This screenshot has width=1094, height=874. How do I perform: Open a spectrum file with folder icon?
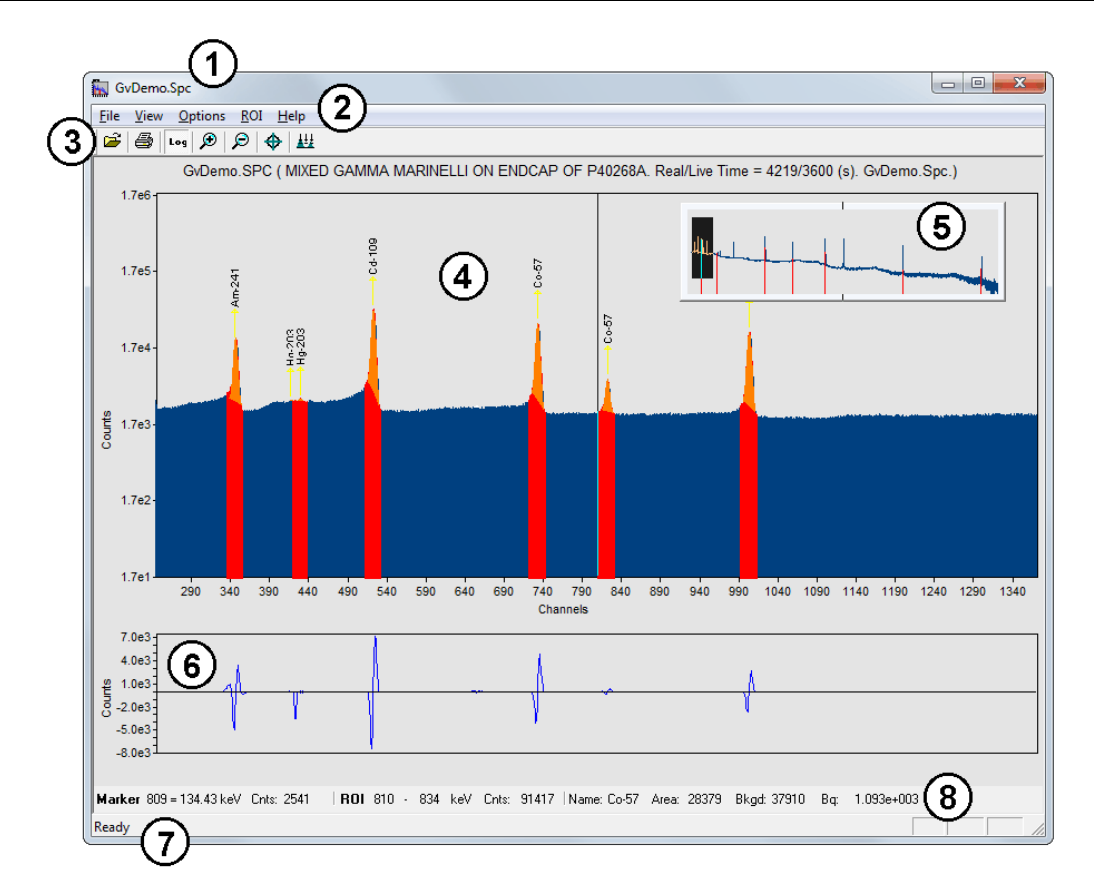point(112,142)
